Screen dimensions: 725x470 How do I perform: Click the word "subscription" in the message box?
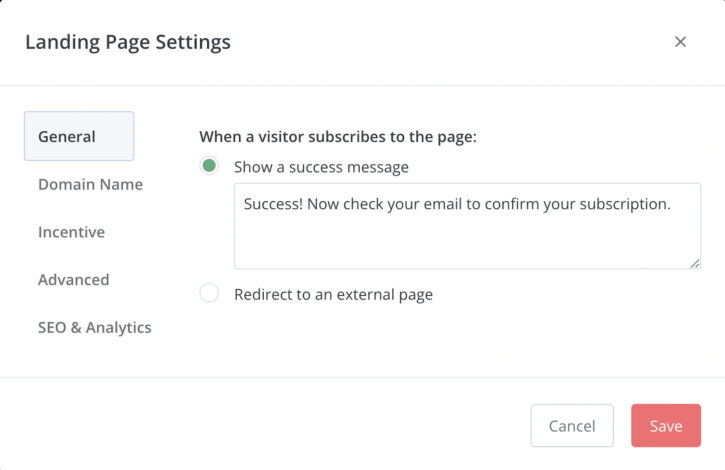(x=621, y=203)
